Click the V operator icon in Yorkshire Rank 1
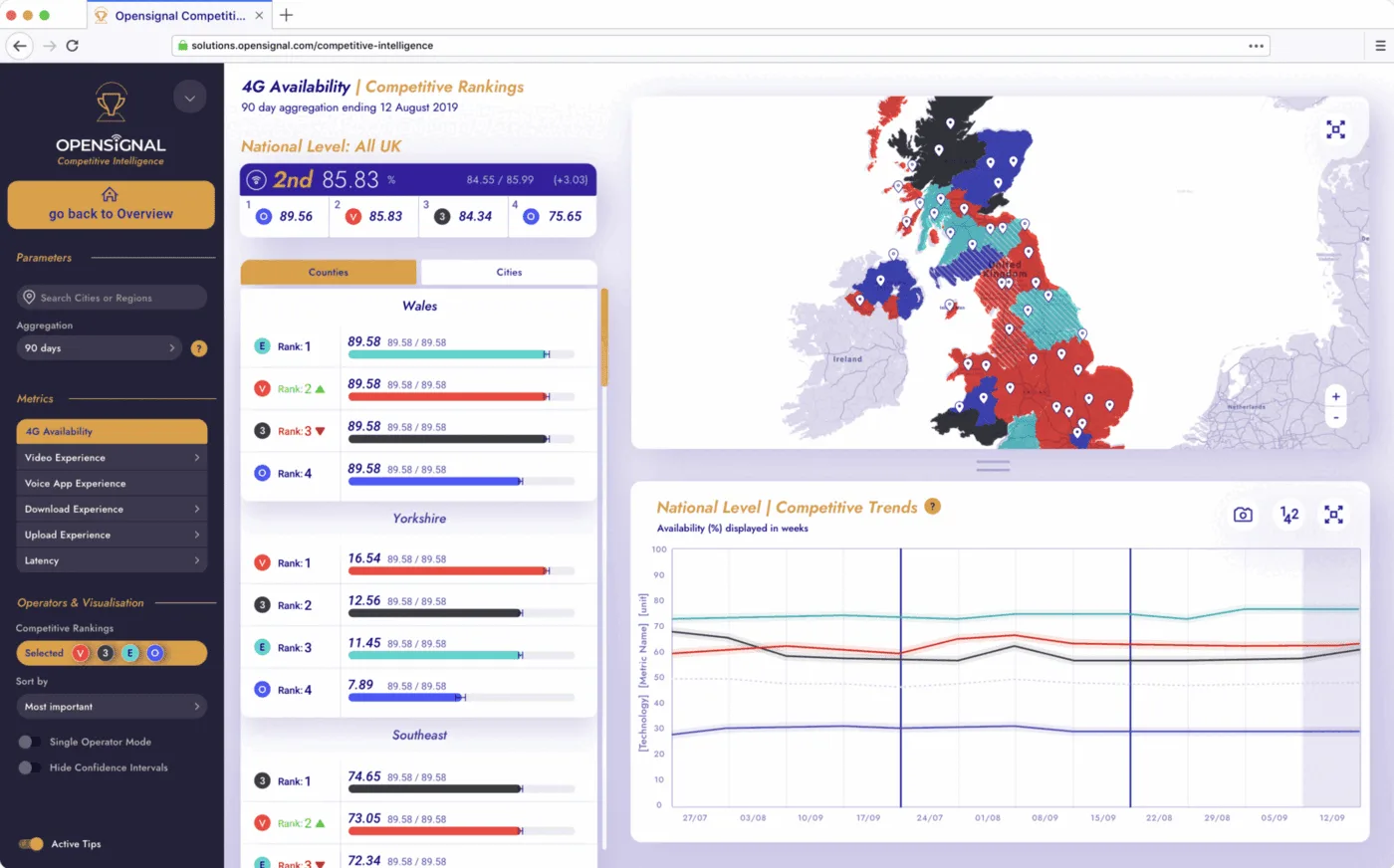This screenshot has height=868, width=1394. tap(262, 563)
